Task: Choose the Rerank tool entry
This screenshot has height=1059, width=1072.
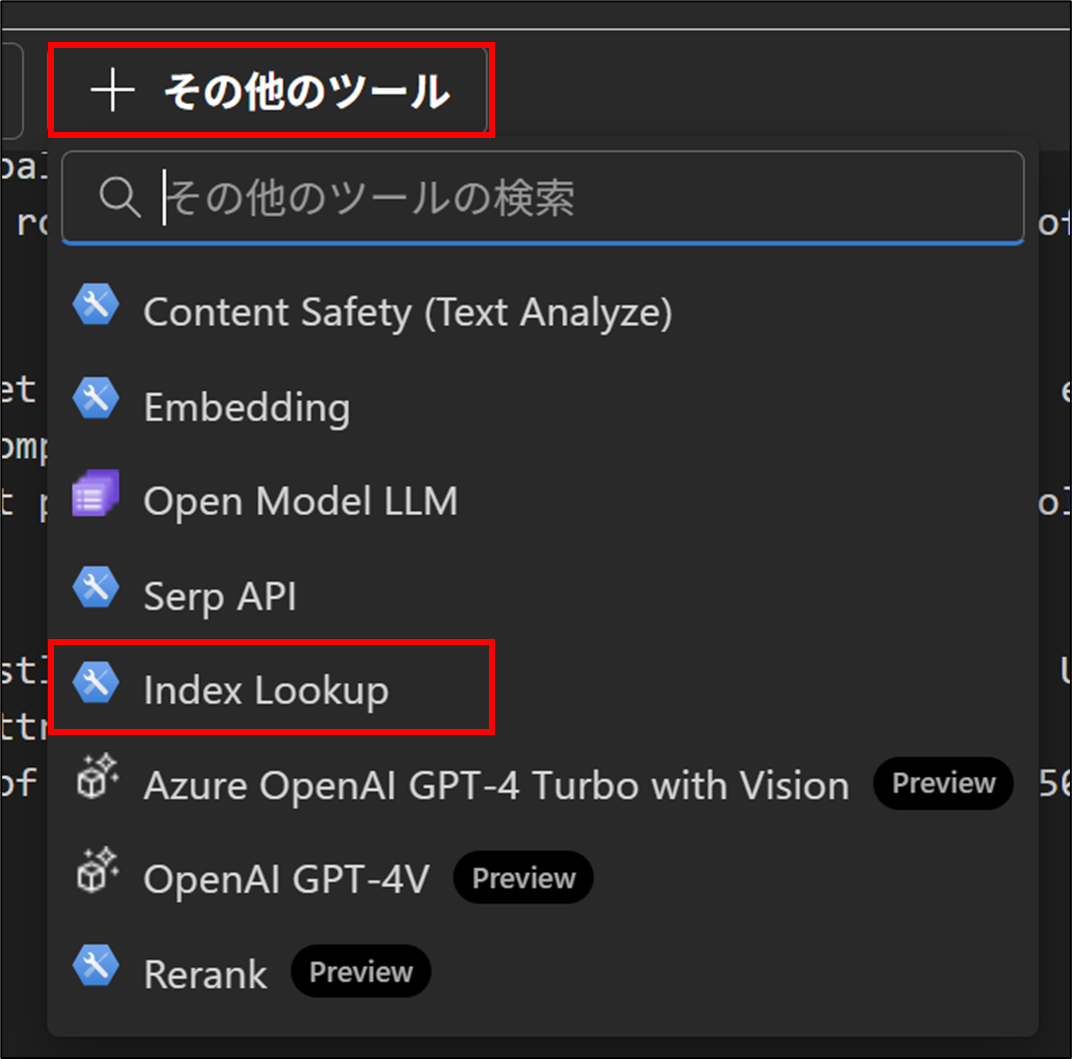Action: click(543, 973)
